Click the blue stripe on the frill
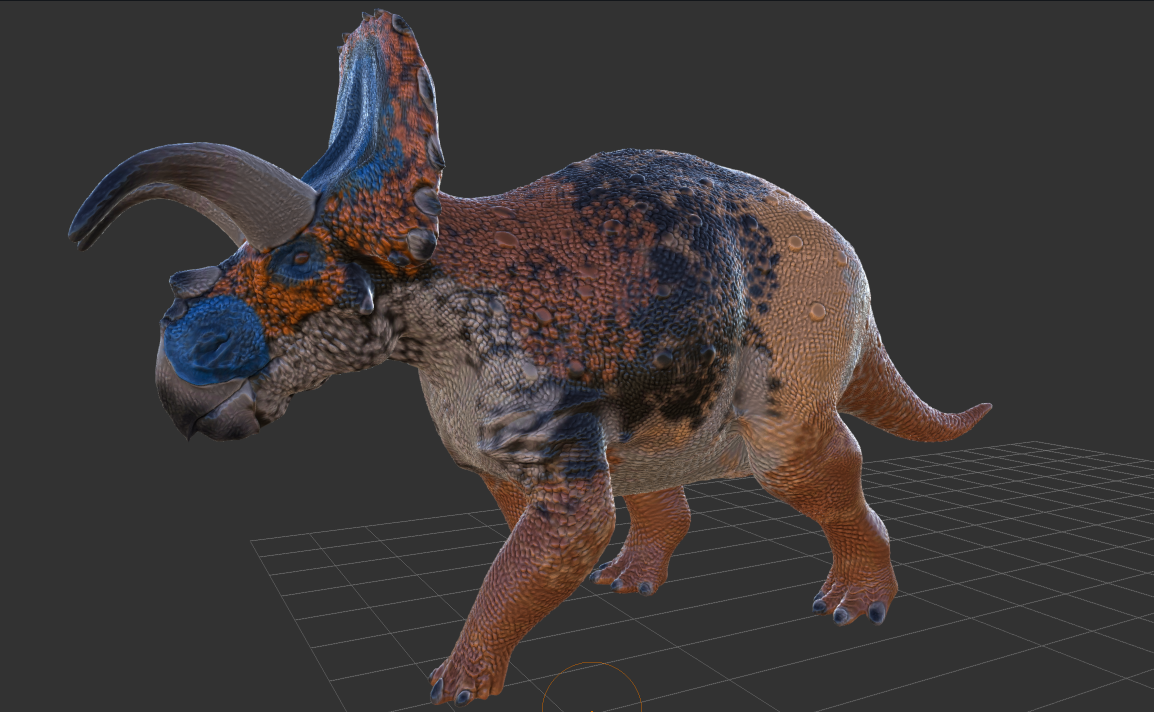The height and width of the screenshot is (712, 1154). [x=358, y=118]
